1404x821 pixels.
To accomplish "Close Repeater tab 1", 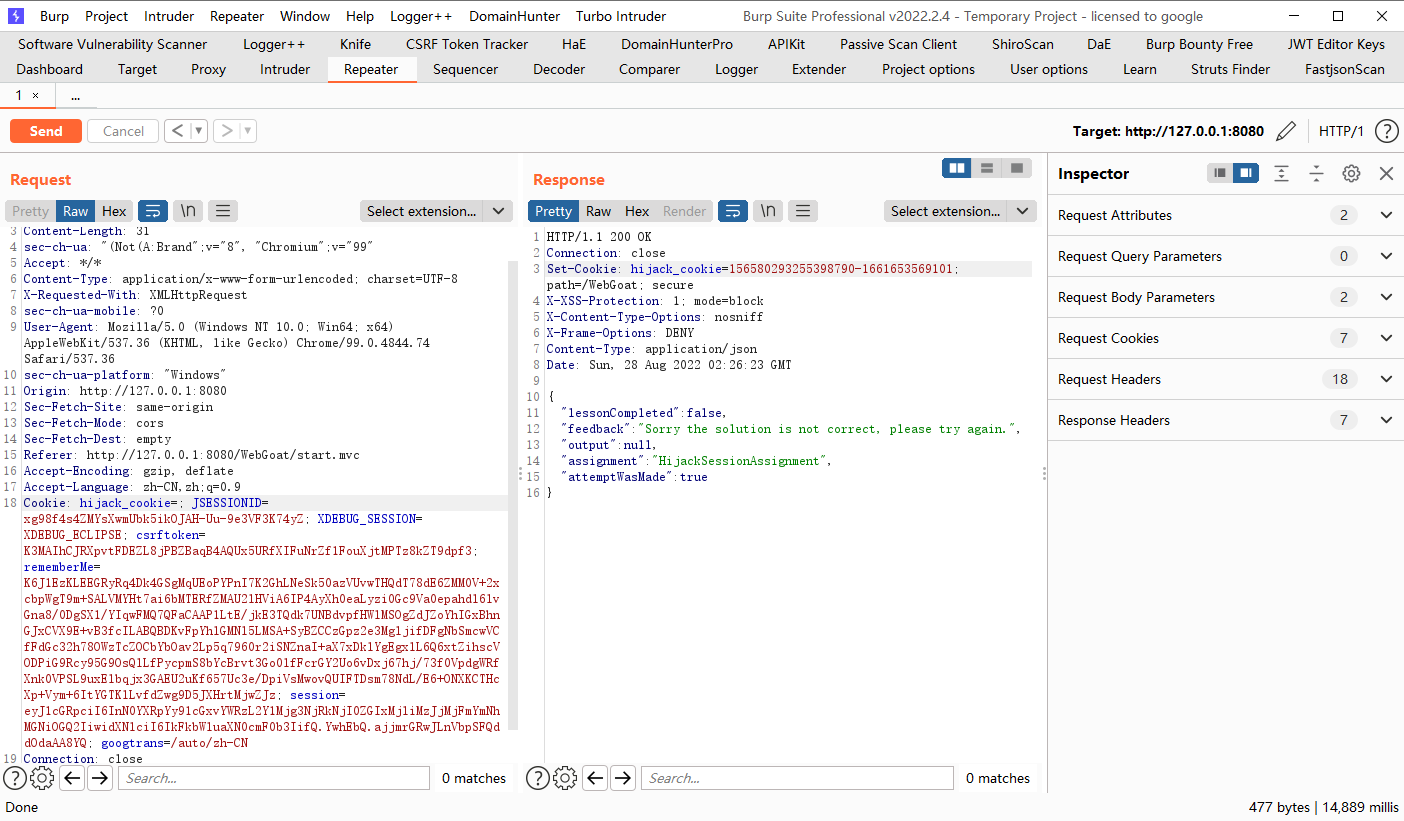I will pyautogui.click(x=36, y=95).
